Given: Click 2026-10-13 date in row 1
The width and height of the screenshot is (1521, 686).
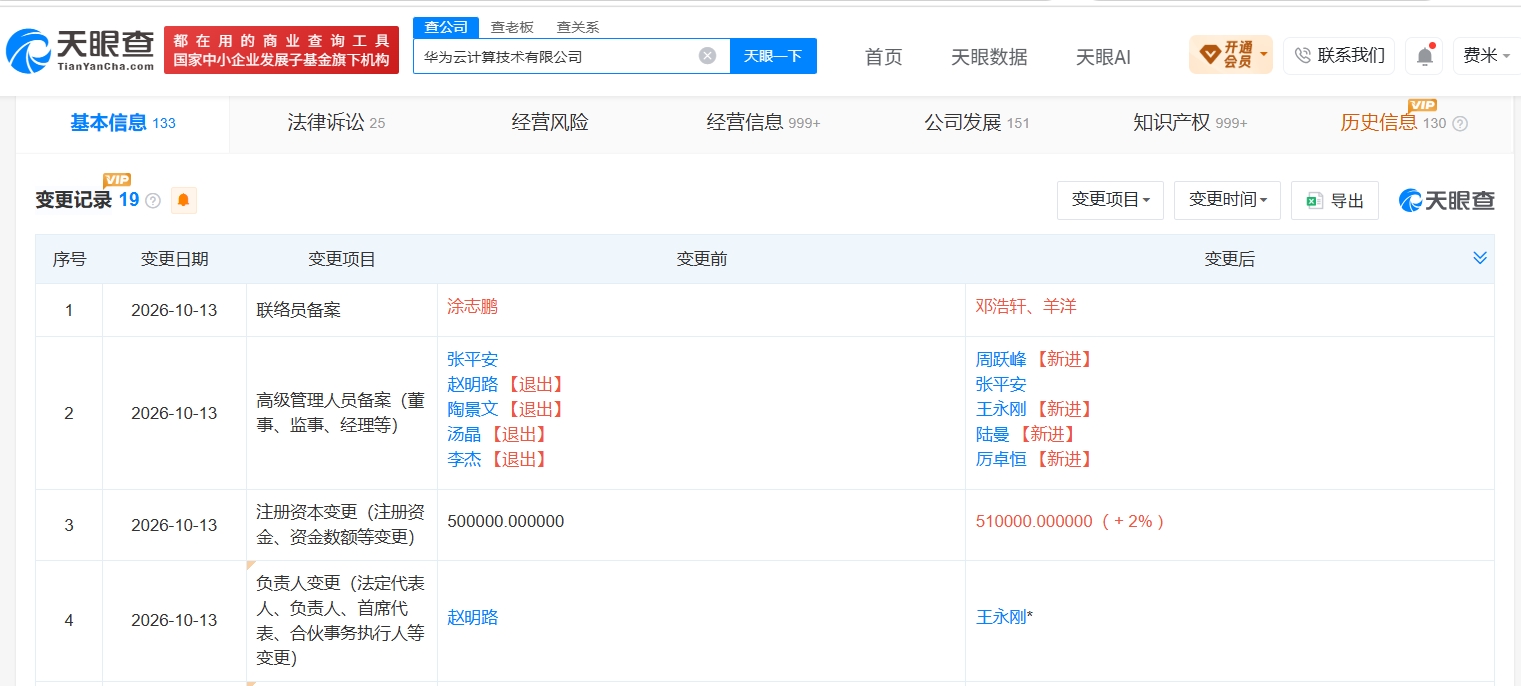Looking at the screenshot, I should 174,310.
